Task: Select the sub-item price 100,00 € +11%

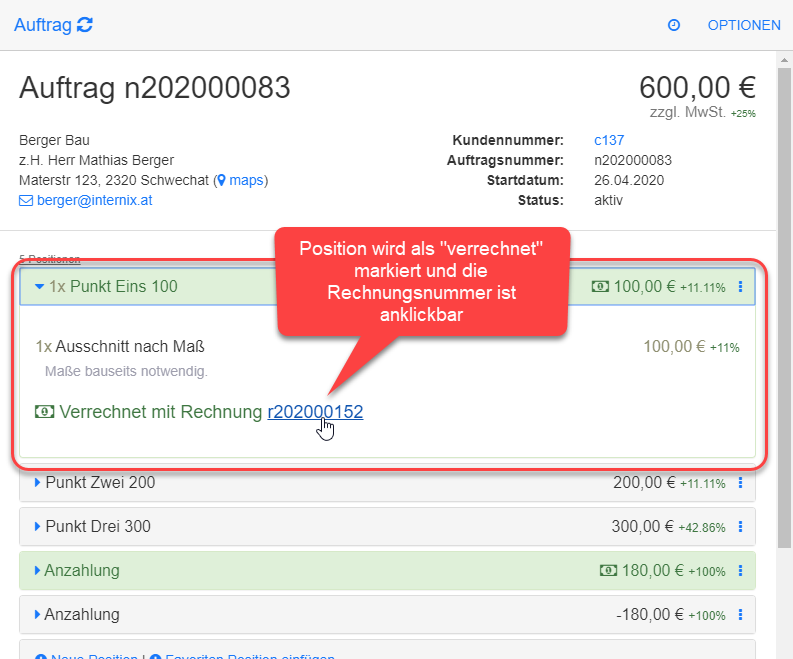Action: (x=691, y=346)
